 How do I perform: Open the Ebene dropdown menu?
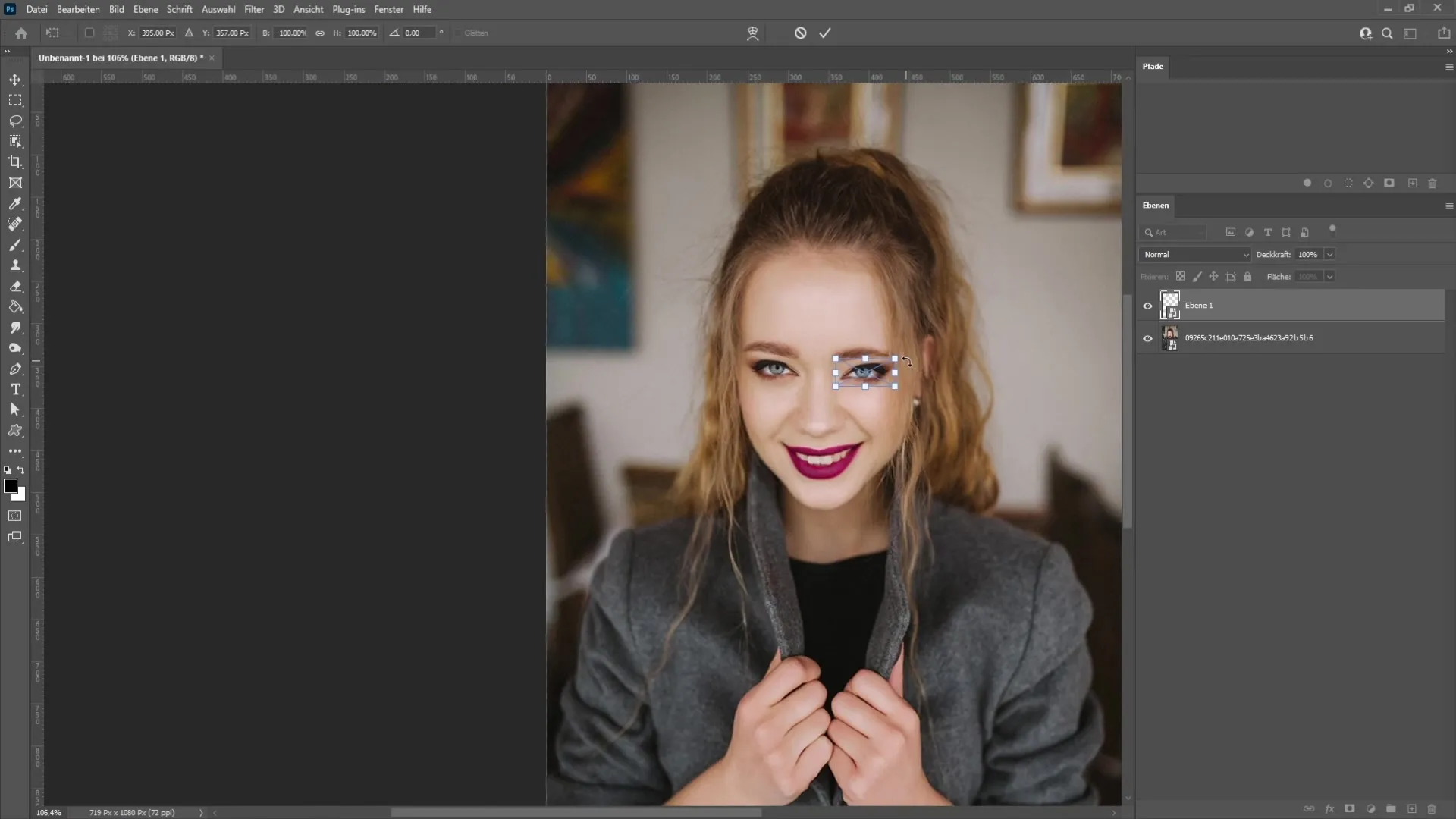click(143, 9)
